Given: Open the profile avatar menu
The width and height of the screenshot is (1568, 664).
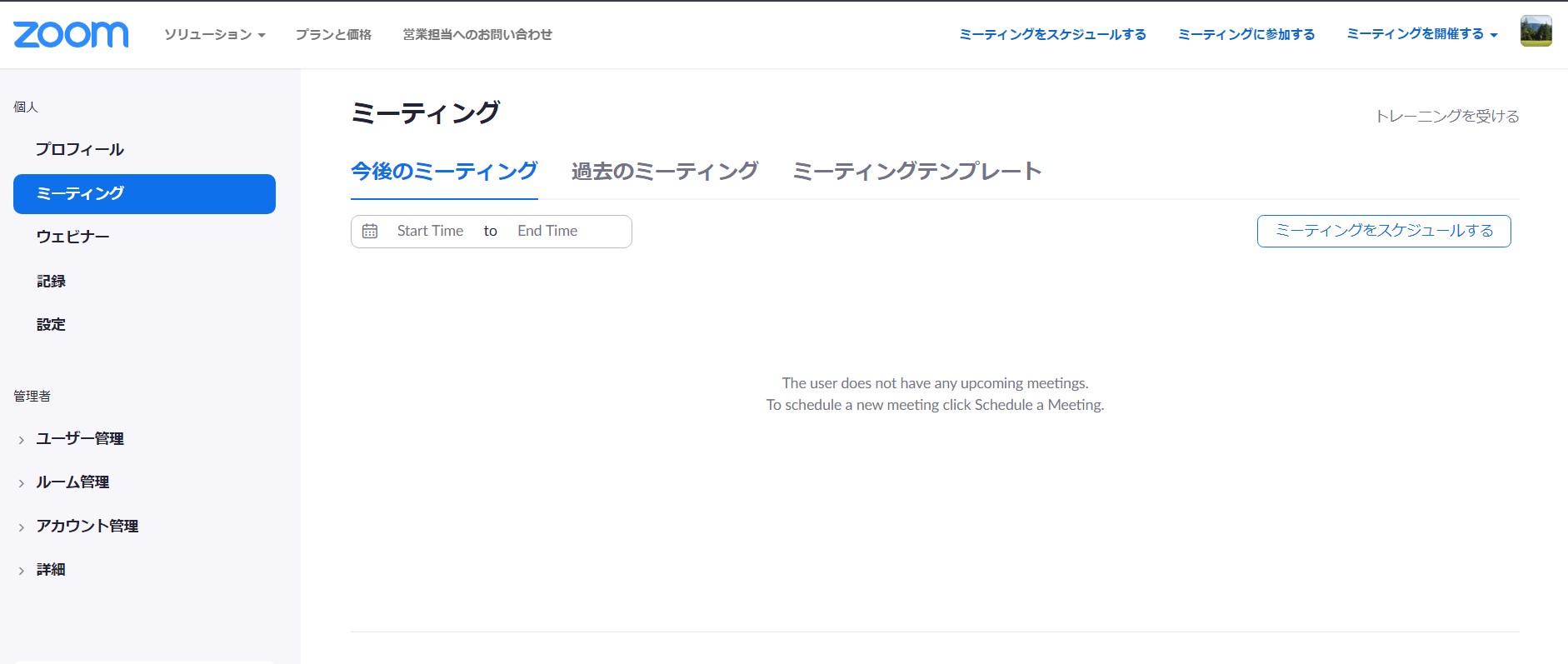Looking at the screenshot, I should click(1535, 32).
